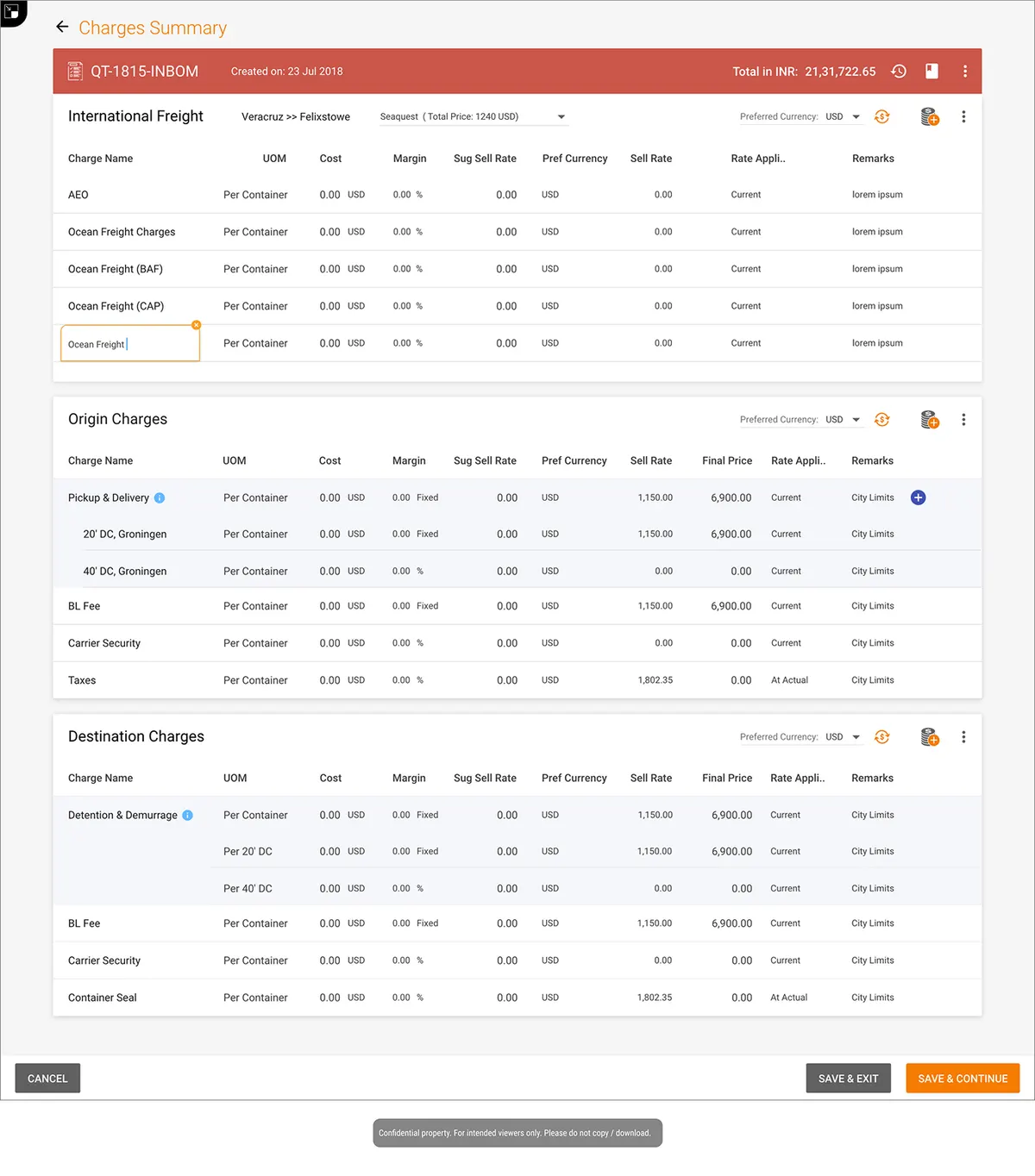1035x1176 pixels.
Task: Open Origin Charges section's three-dot menu
Action: pos(963,420)
